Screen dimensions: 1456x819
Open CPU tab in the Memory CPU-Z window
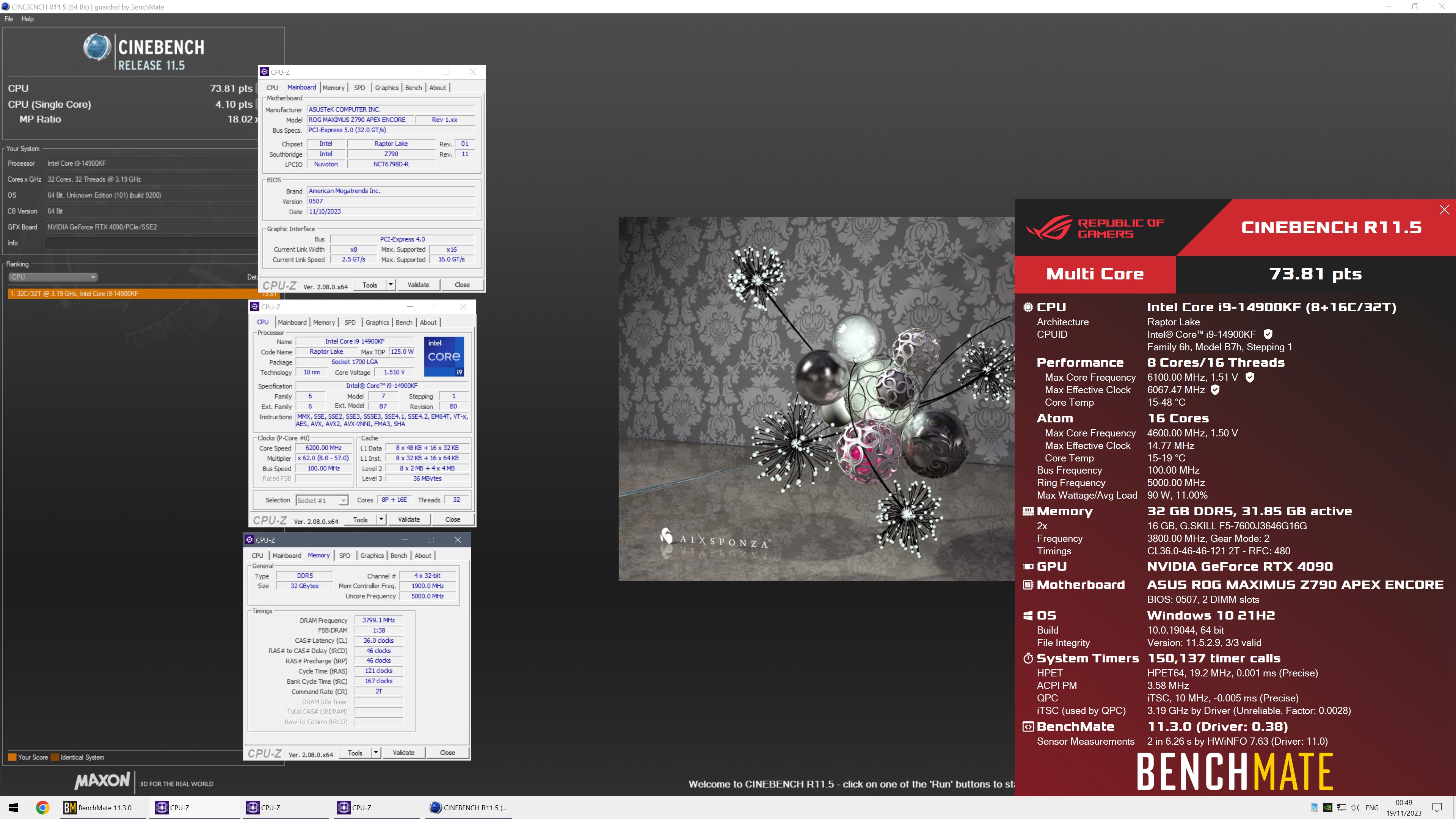(x=257, y=555)
